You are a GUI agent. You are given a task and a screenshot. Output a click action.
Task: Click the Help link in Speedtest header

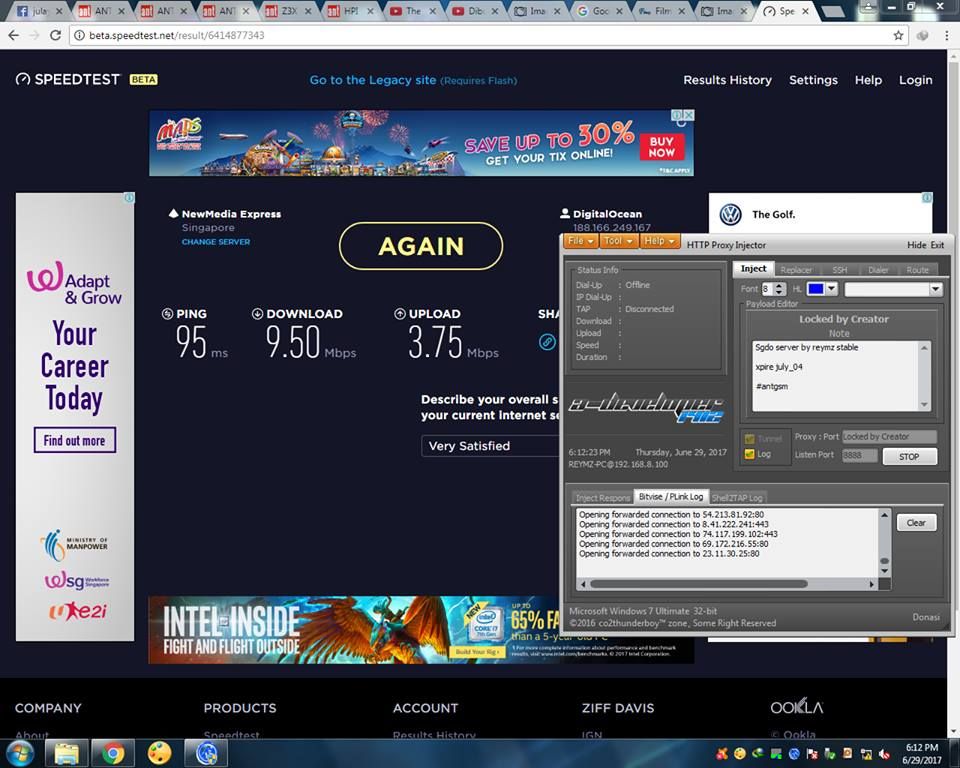868,80
